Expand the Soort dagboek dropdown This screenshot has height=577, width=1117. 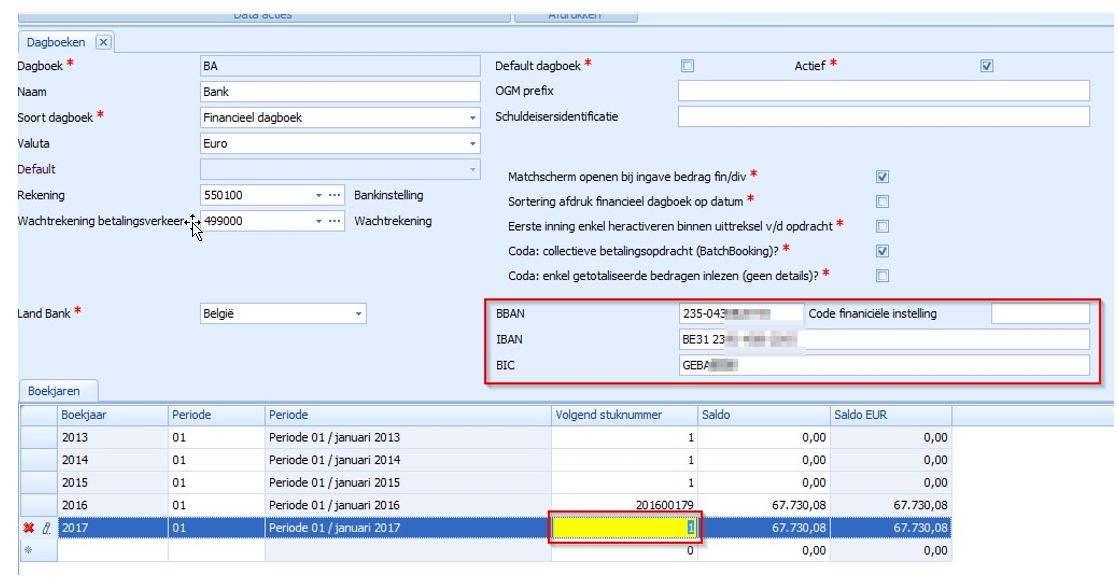pos(472,118)
